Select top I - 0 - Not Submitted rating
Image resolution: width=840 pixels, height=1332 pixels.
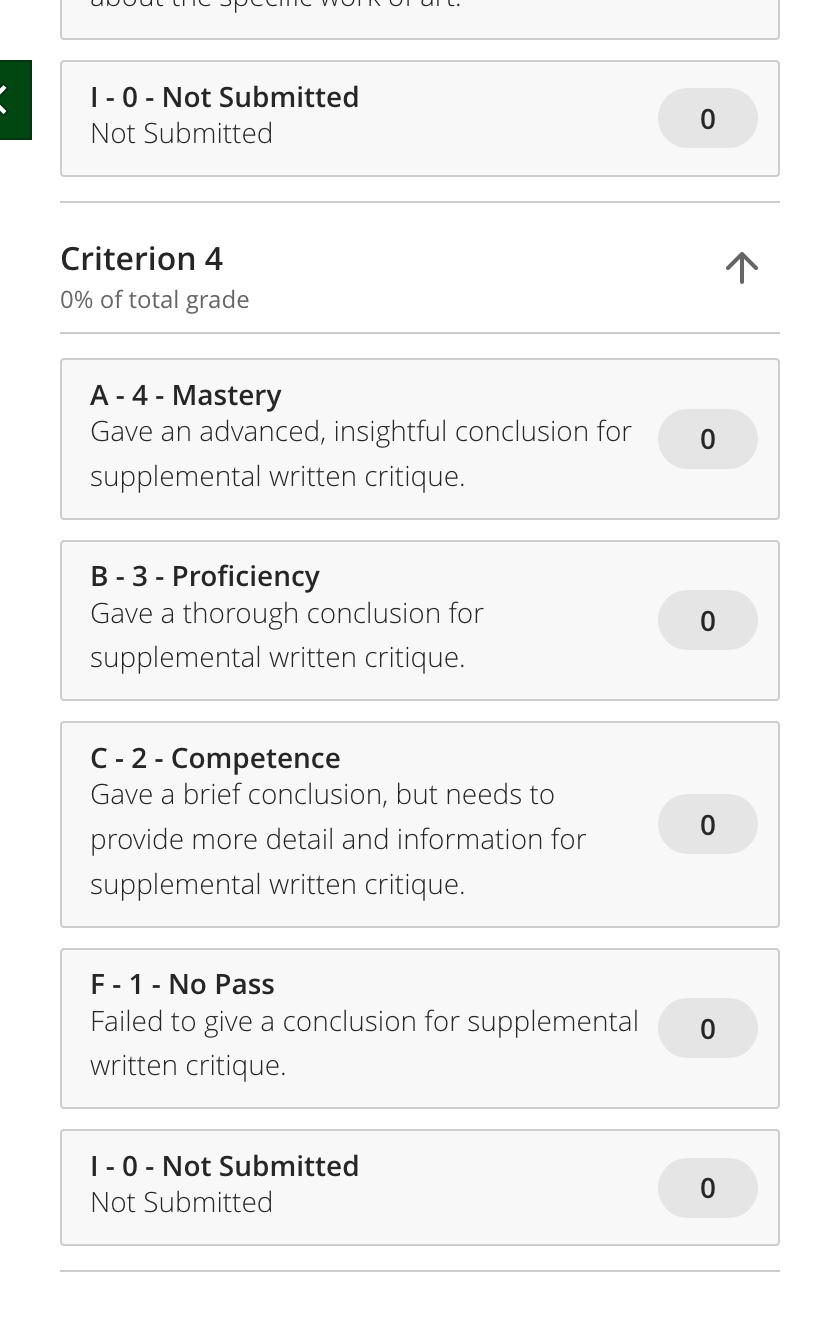pos(420,118)
